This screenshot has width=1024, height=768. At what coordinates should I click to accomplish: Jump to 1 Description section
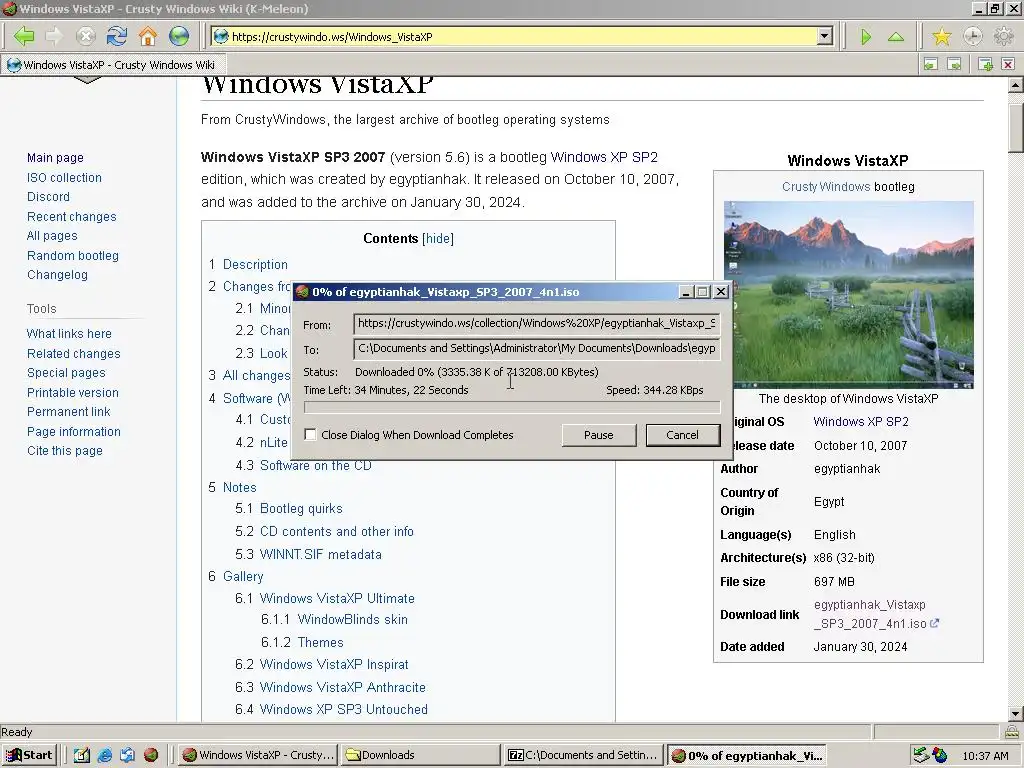point(255,264)
